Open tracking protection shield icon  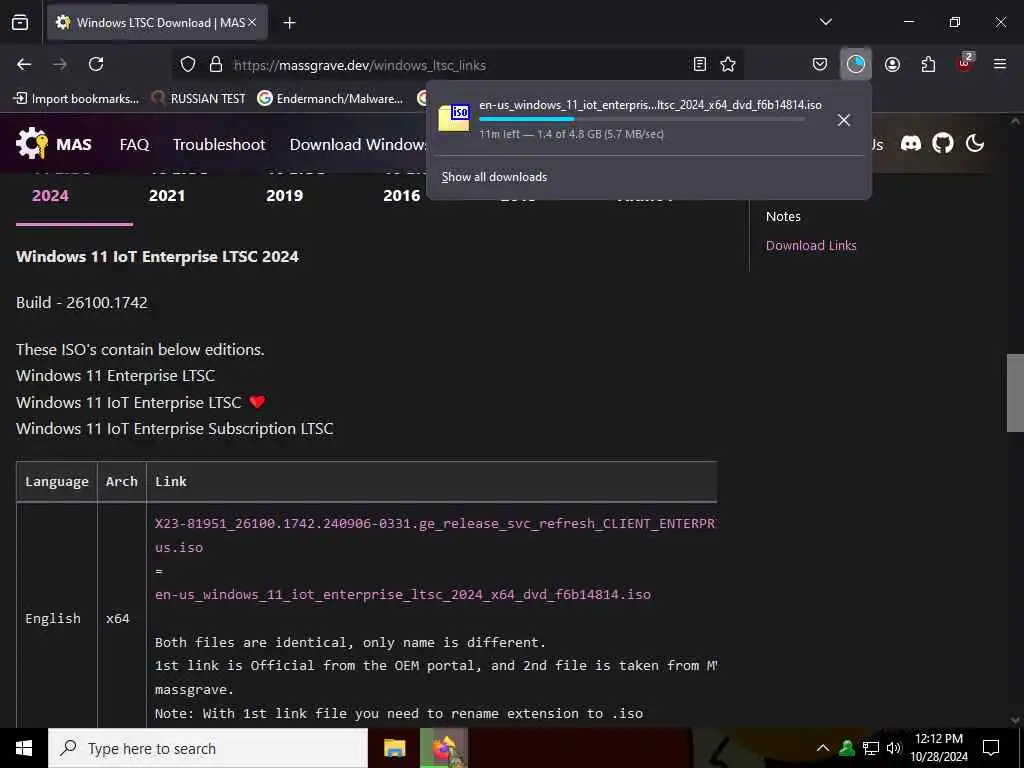[x=188, y=65]
